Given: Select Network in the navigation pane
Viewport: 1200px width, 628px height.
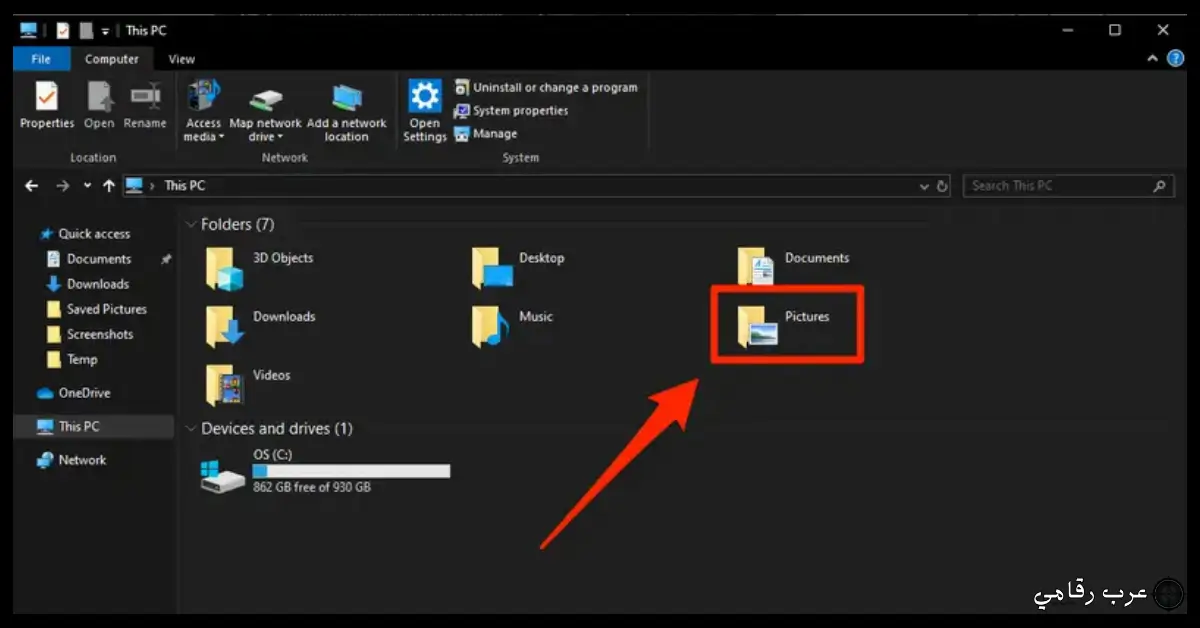Looking at the screenshot, I should coord(71,460).
